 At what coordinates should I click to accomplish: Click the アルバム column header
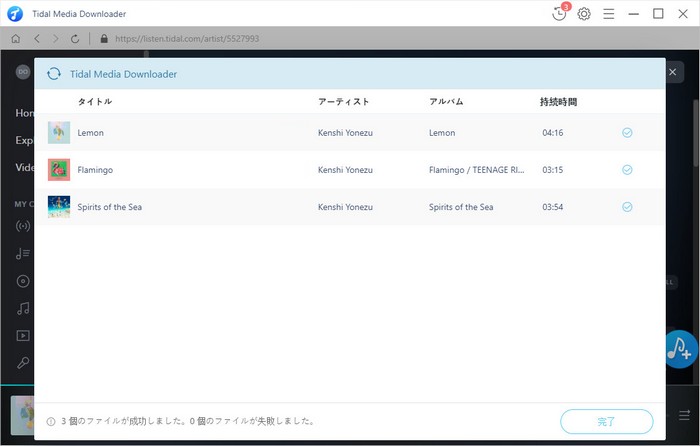click(x=446, y=101)
